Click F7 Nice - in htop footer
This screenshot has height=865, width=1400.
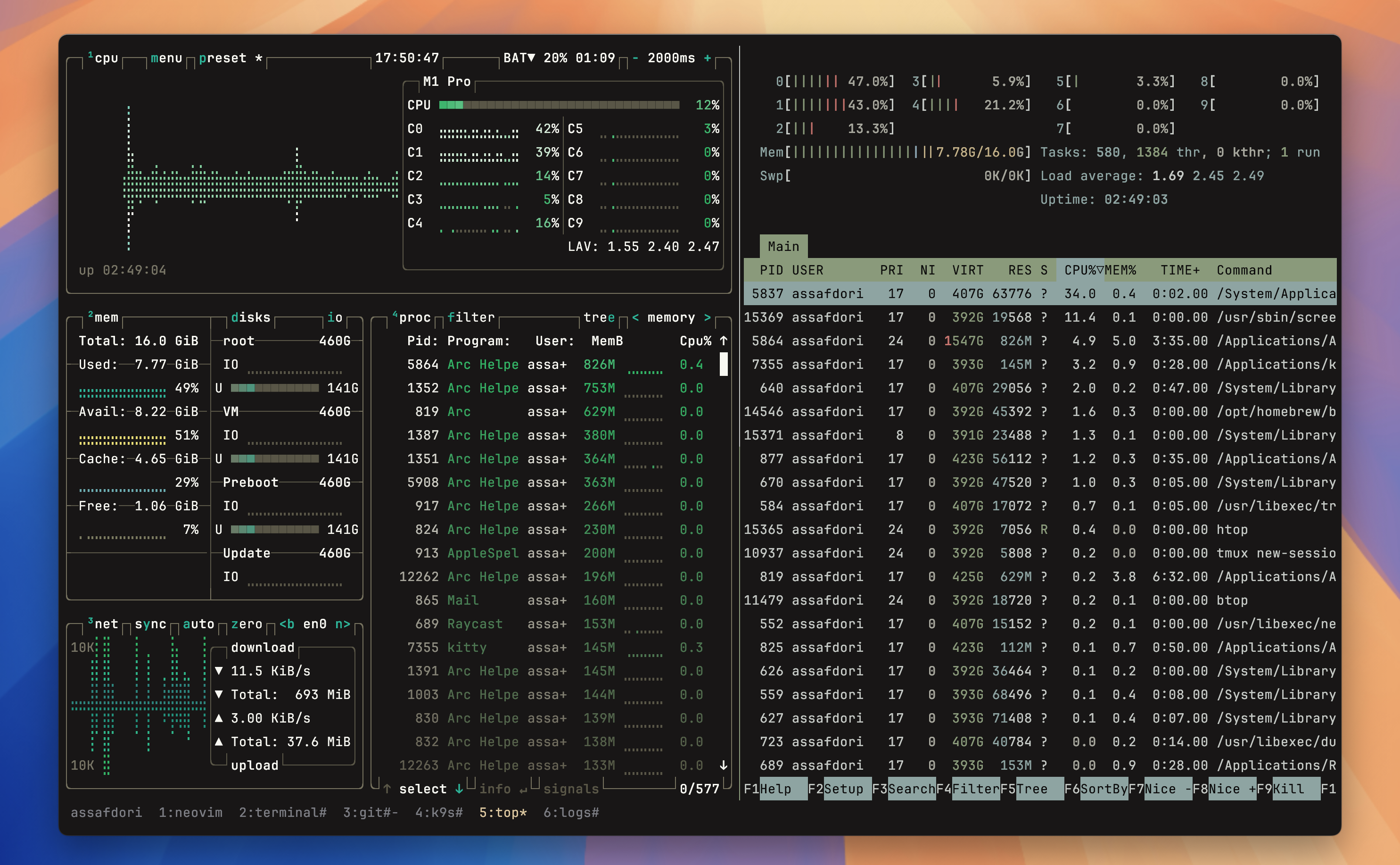coord(1161,790)
